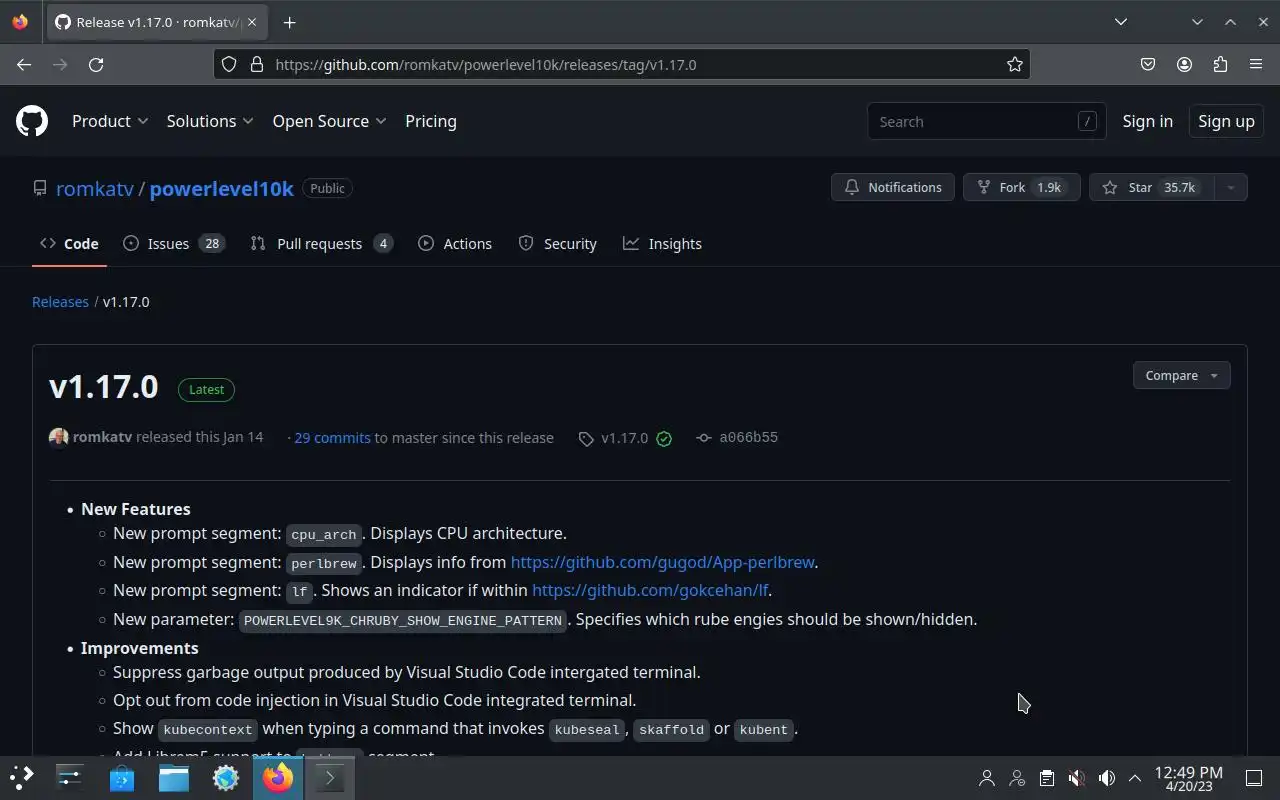1280x800 pixels.
Task: Open the Firefox account icon
Action: tap(1184, 64)
